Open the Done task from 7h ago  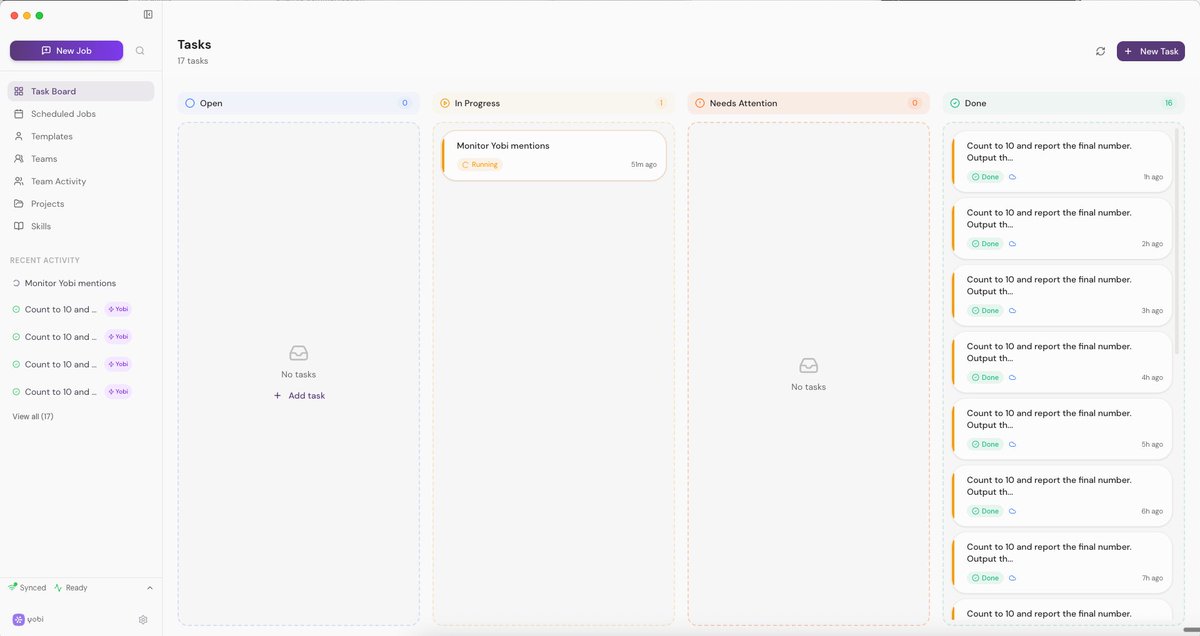click(x=1061, y=563)
